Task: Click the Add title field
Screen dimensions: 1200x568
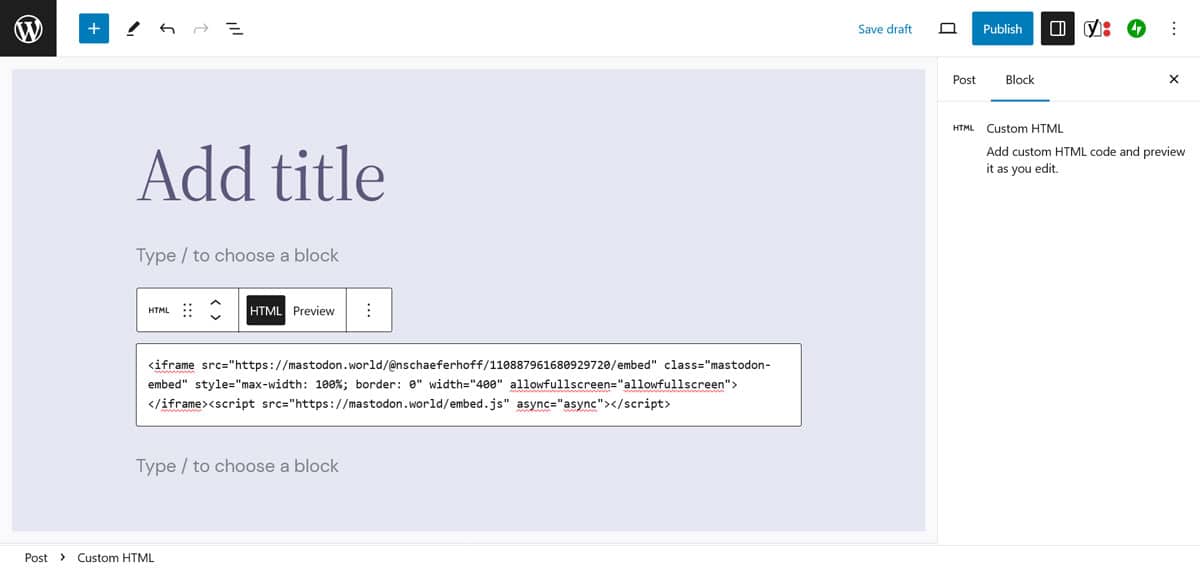Action: [x=261, y=176]
